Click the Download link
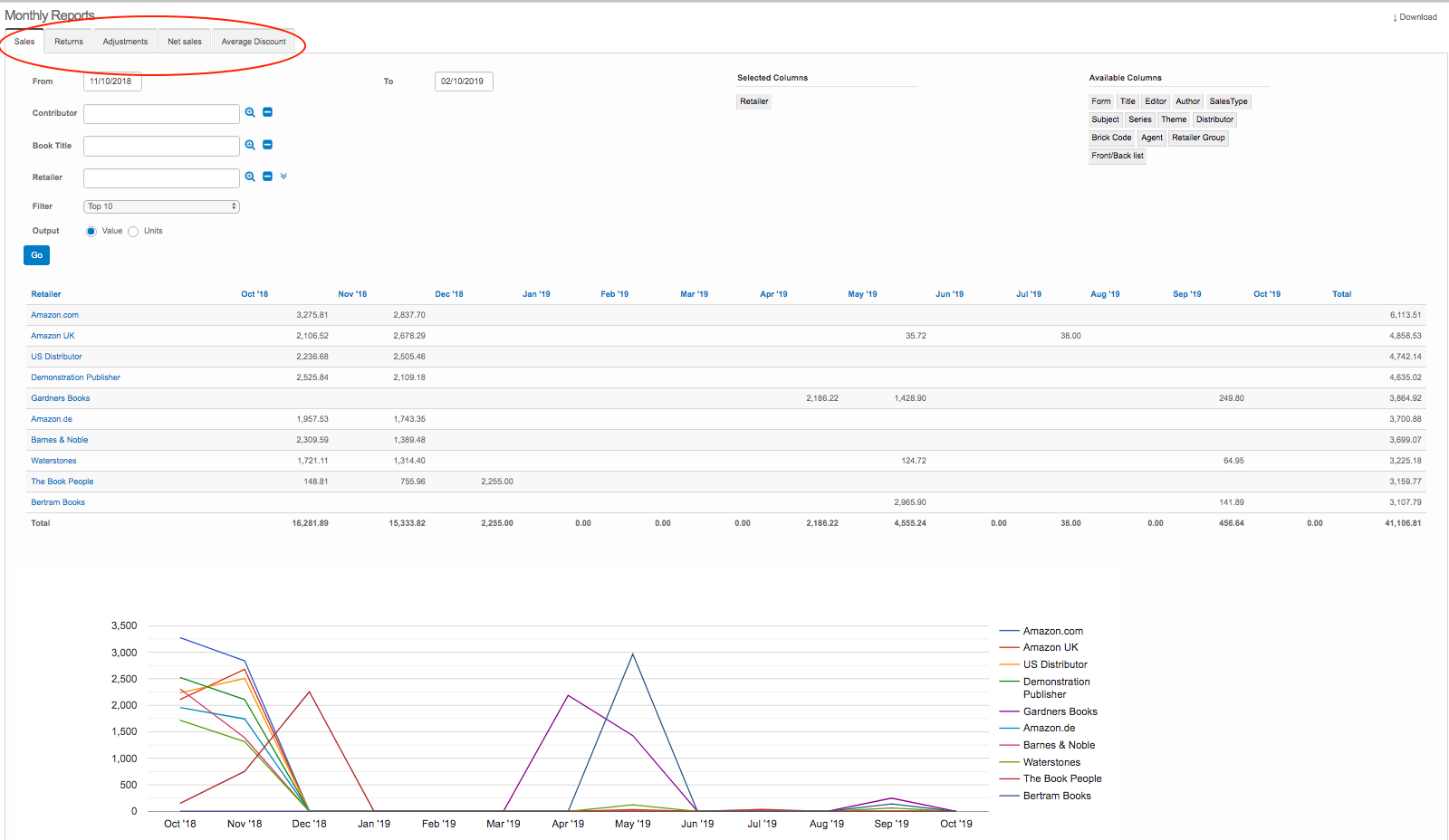The width and height of the screenshot is (1449, 840). click(x=1415, y=17)
